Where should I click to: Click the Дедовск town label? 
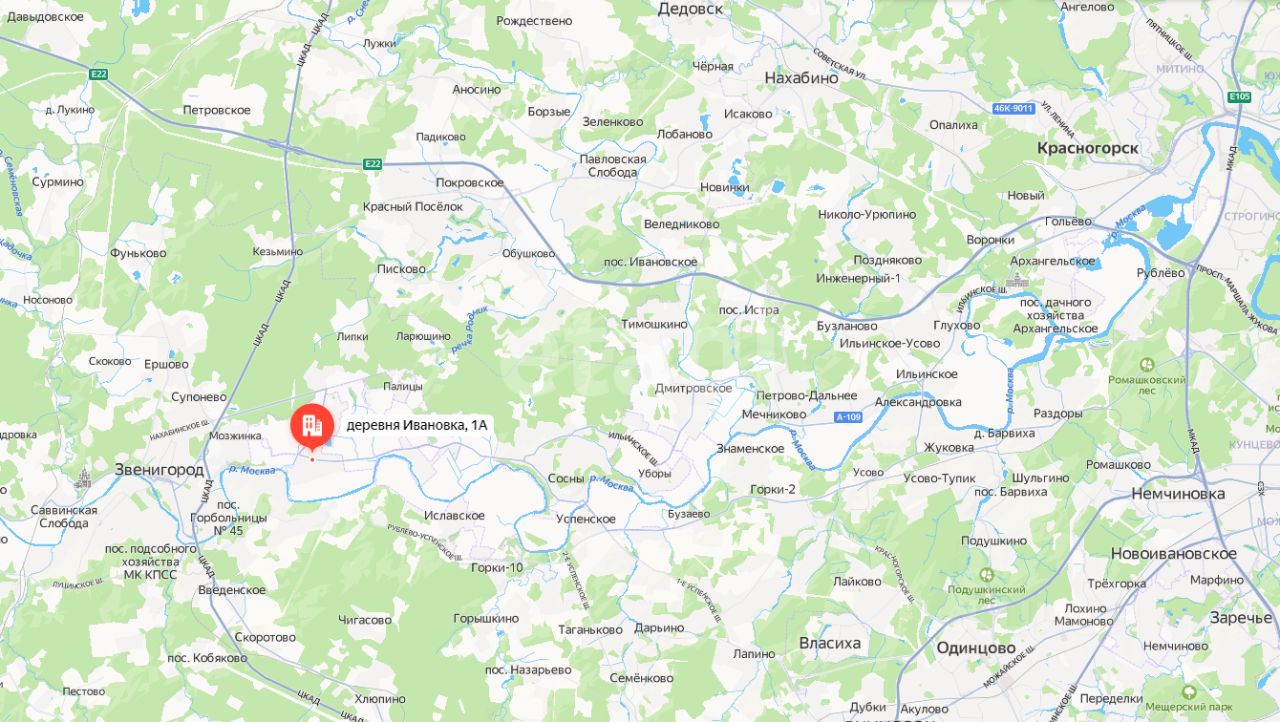coord(690,8)
